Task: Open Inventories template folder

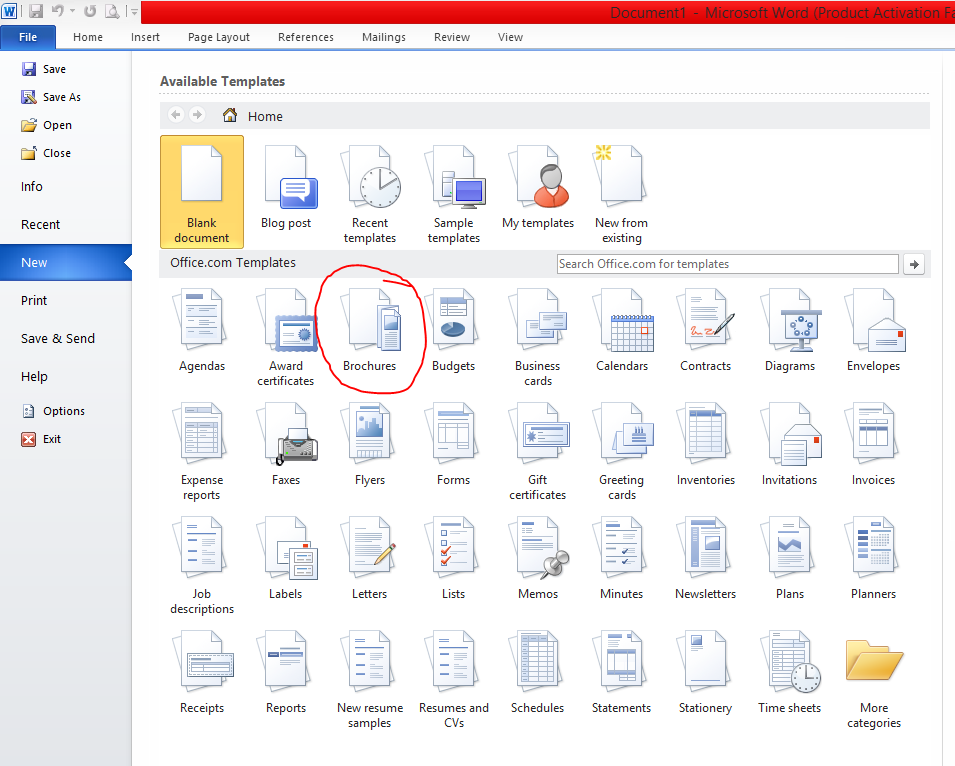Action: pos(705,444)
